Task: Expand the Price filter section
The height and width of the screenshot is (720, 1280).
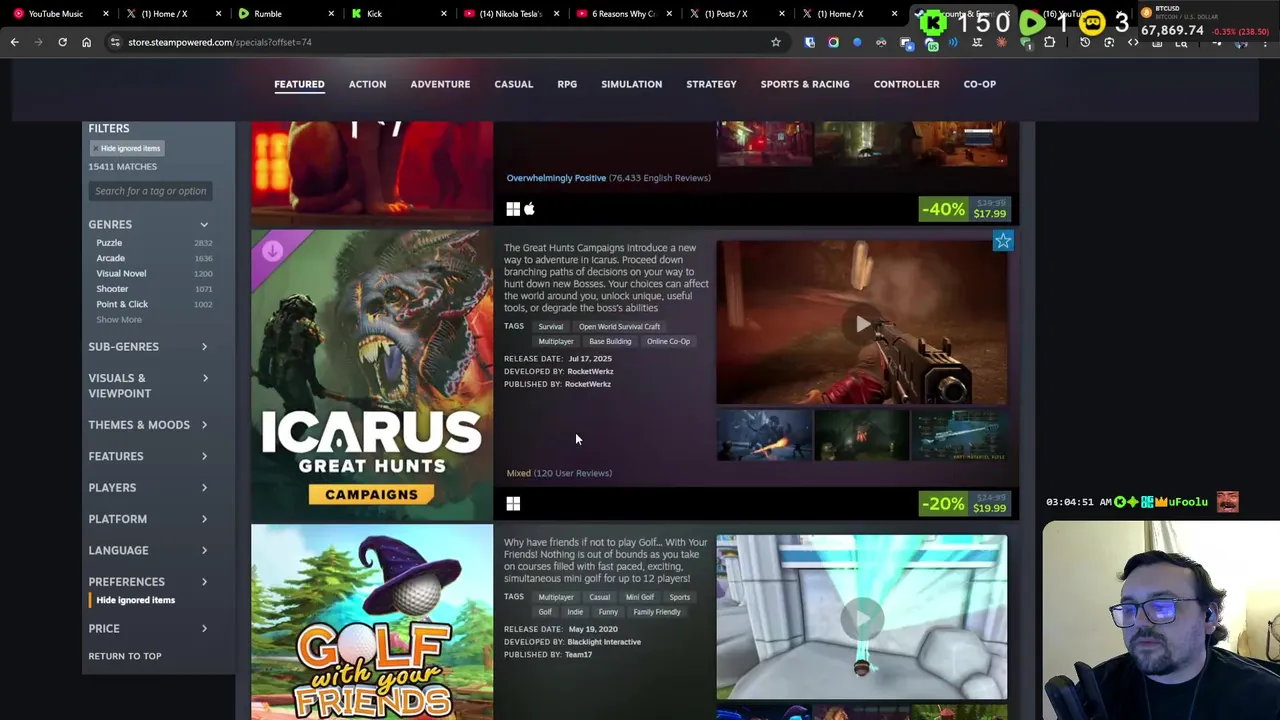Action: (148, 629)
